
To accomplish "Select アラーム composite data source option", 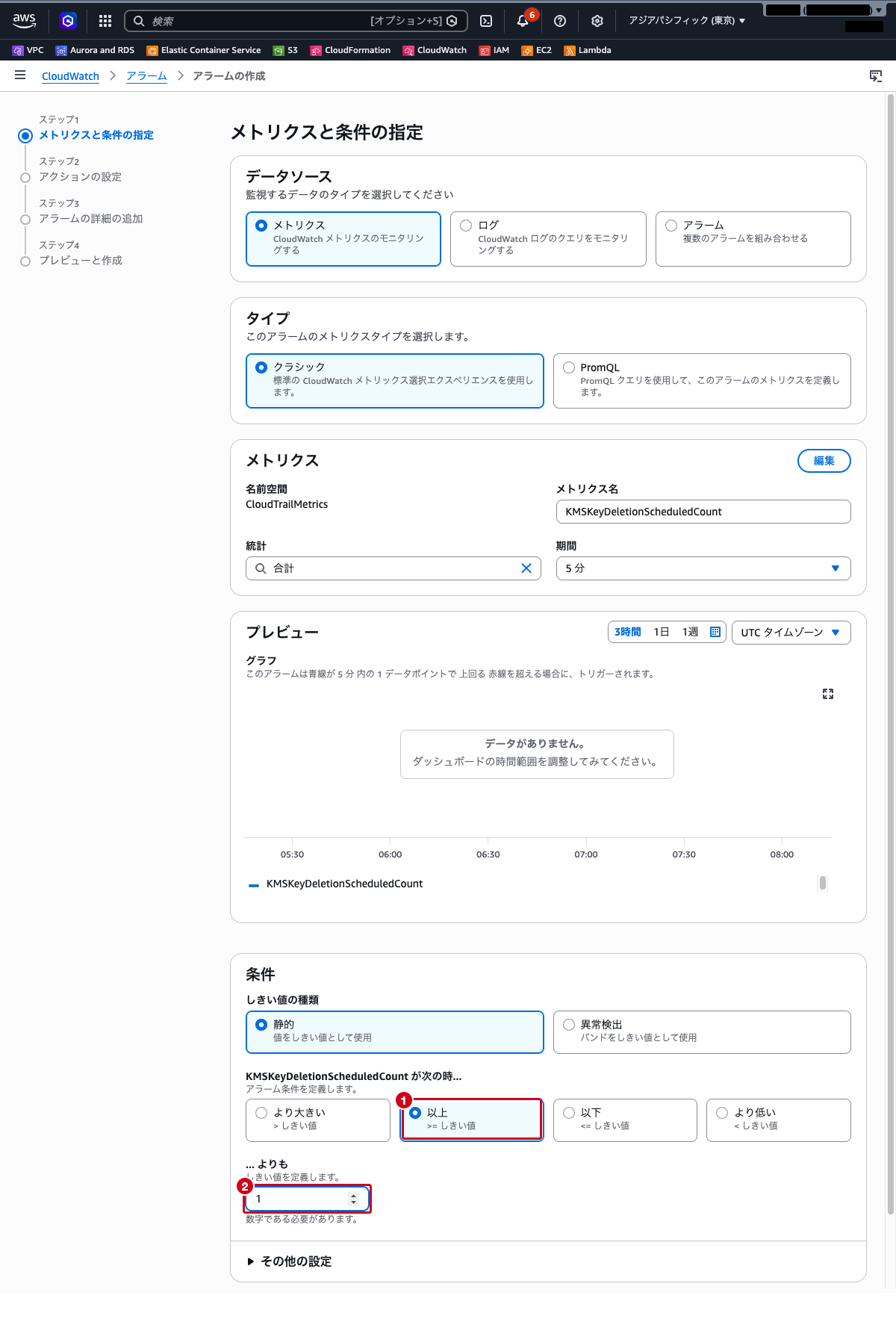I will click(x=753, y=238).
